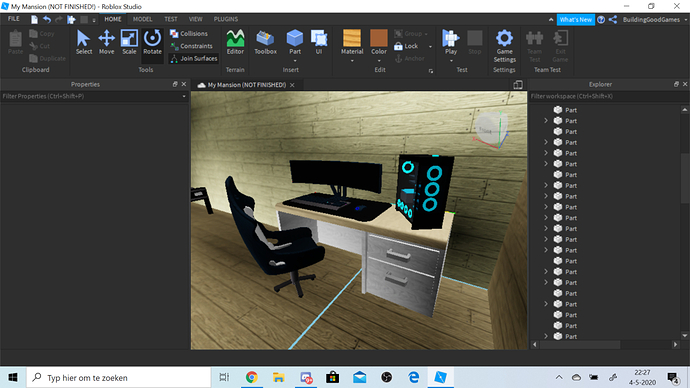The width and height of the screenshot is (690, 388).
Task: Start playtest with Play button
Action: (x=451, y=42)
